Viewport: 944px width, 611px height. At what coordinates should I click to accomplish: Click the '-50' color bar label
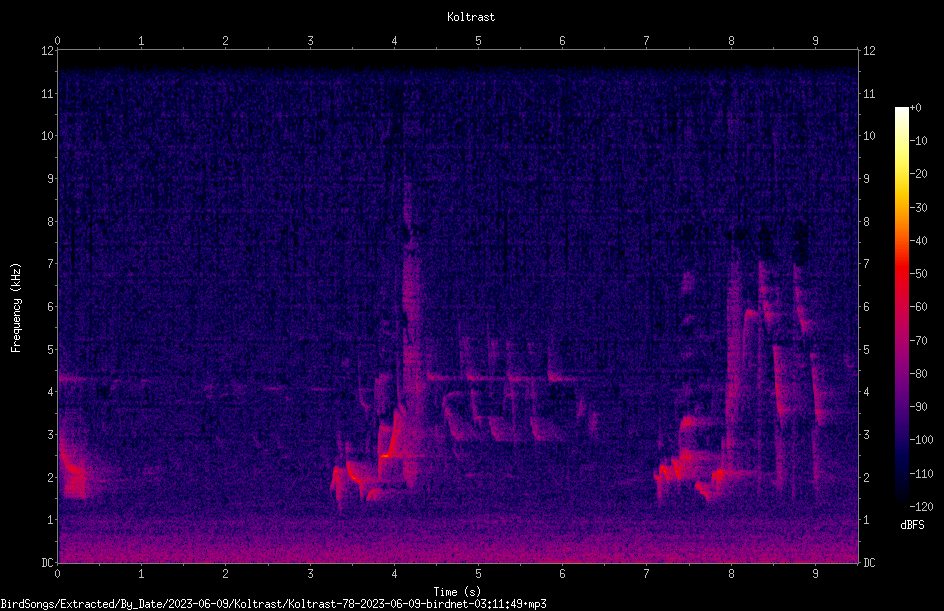click(x=919, y=274)
